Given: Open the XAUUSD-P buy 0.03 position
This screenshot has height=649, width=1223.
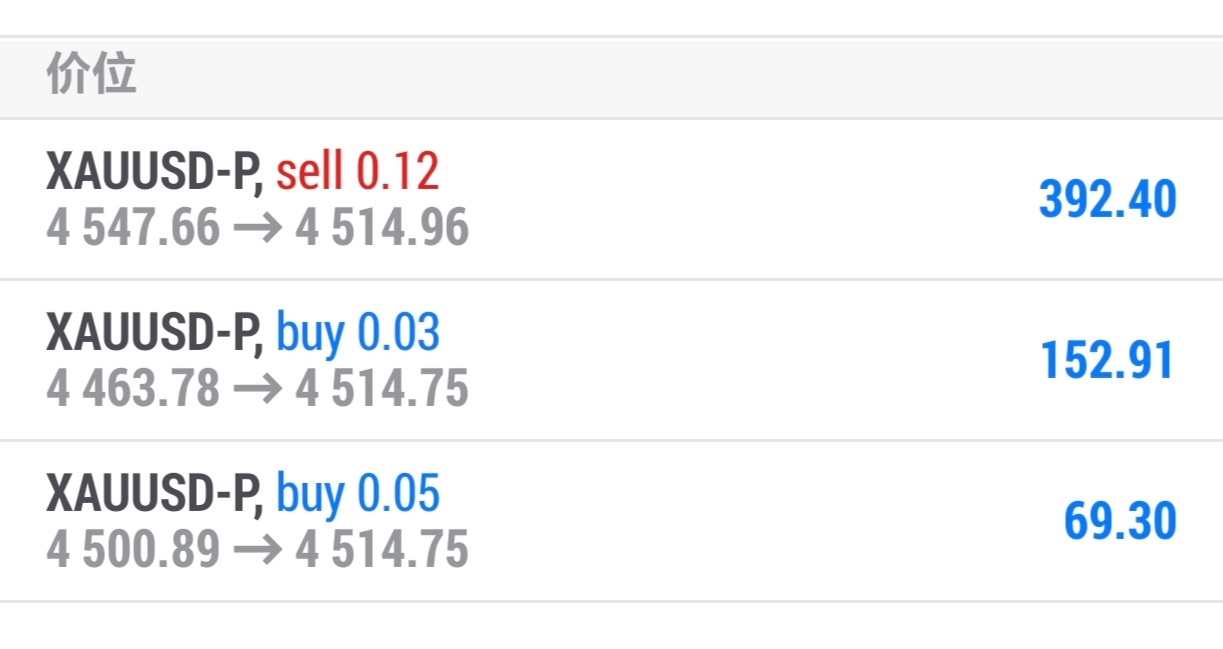Looking at the screenshot, I should click(611, 360).
